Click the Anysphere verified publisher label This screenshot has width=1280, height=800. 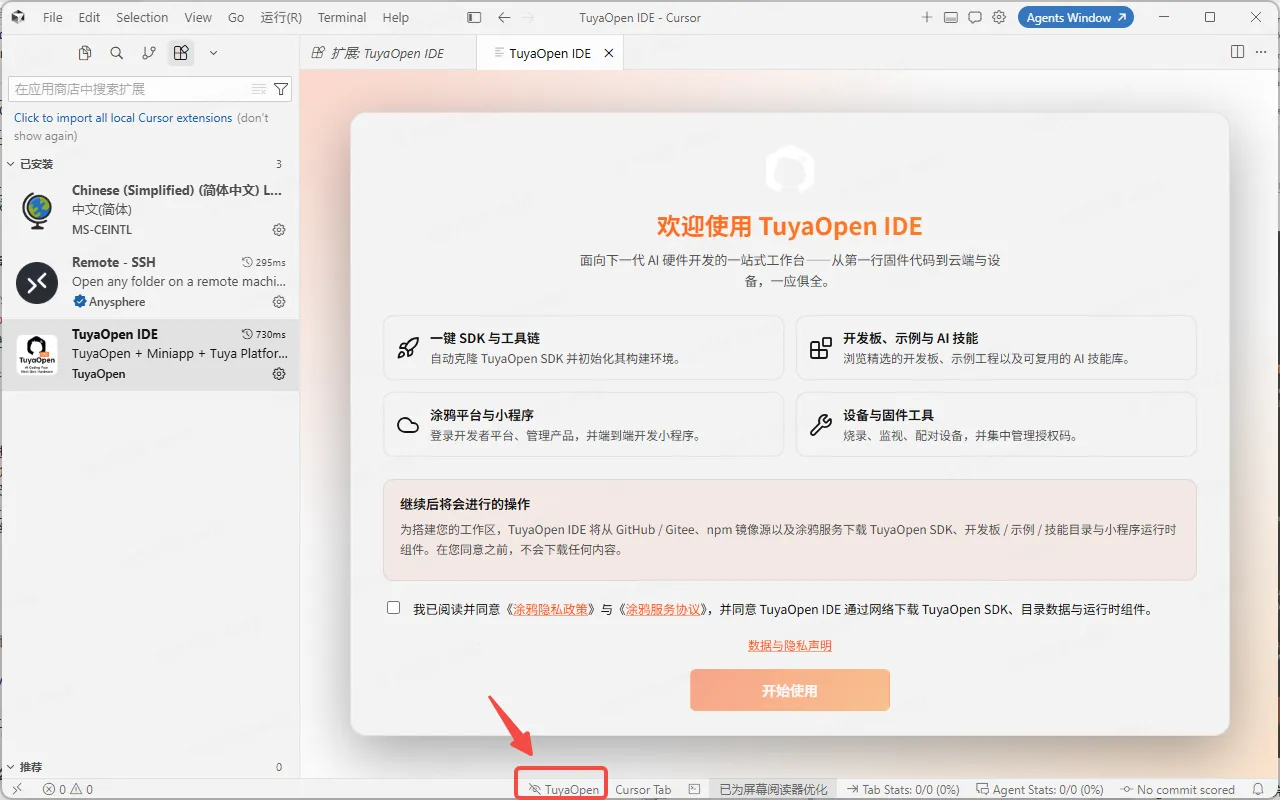[x=109, y=302]
